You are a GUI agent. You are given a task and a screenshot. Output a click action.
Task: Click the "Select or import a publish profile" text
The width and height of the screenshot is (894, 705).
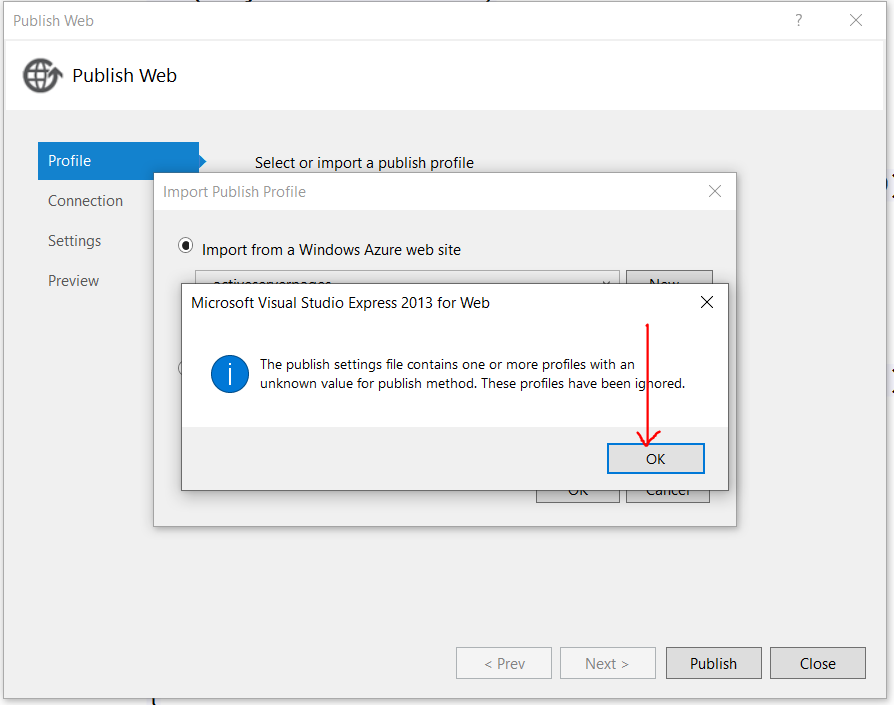pyautogui.click(x=364, y=162)
